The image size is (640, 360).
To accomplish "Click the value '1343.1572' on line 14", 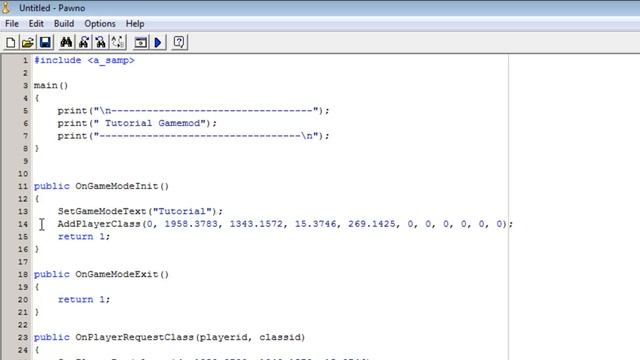I will click(x=256, y=224).
